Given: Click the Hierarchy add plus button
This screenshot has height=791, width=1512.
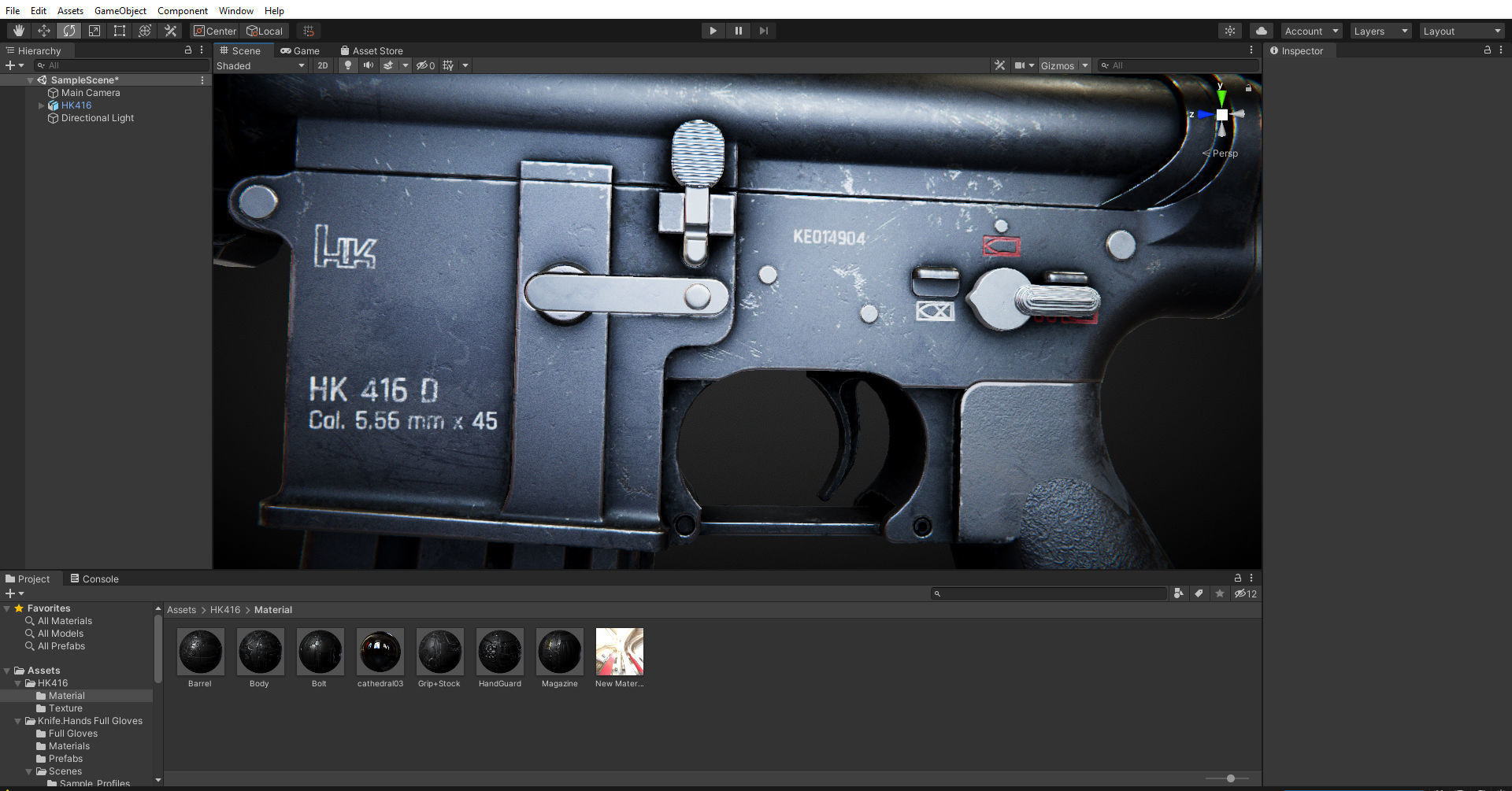Looking at the screenshot, I should 14,65.
